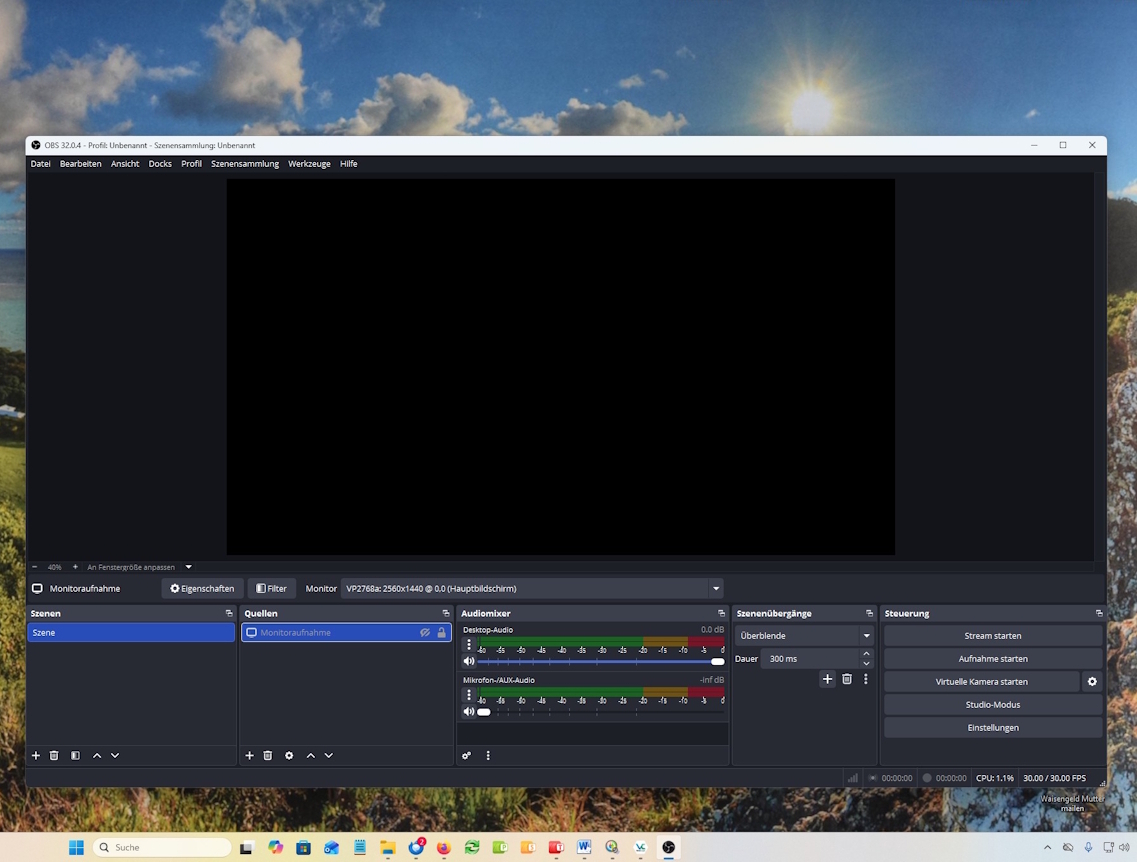Image resolution: width=1137 pixels, height=862 pixels.
Task: Adjust Desktop-Audio volume slider
Action: [x=600, y=661]
